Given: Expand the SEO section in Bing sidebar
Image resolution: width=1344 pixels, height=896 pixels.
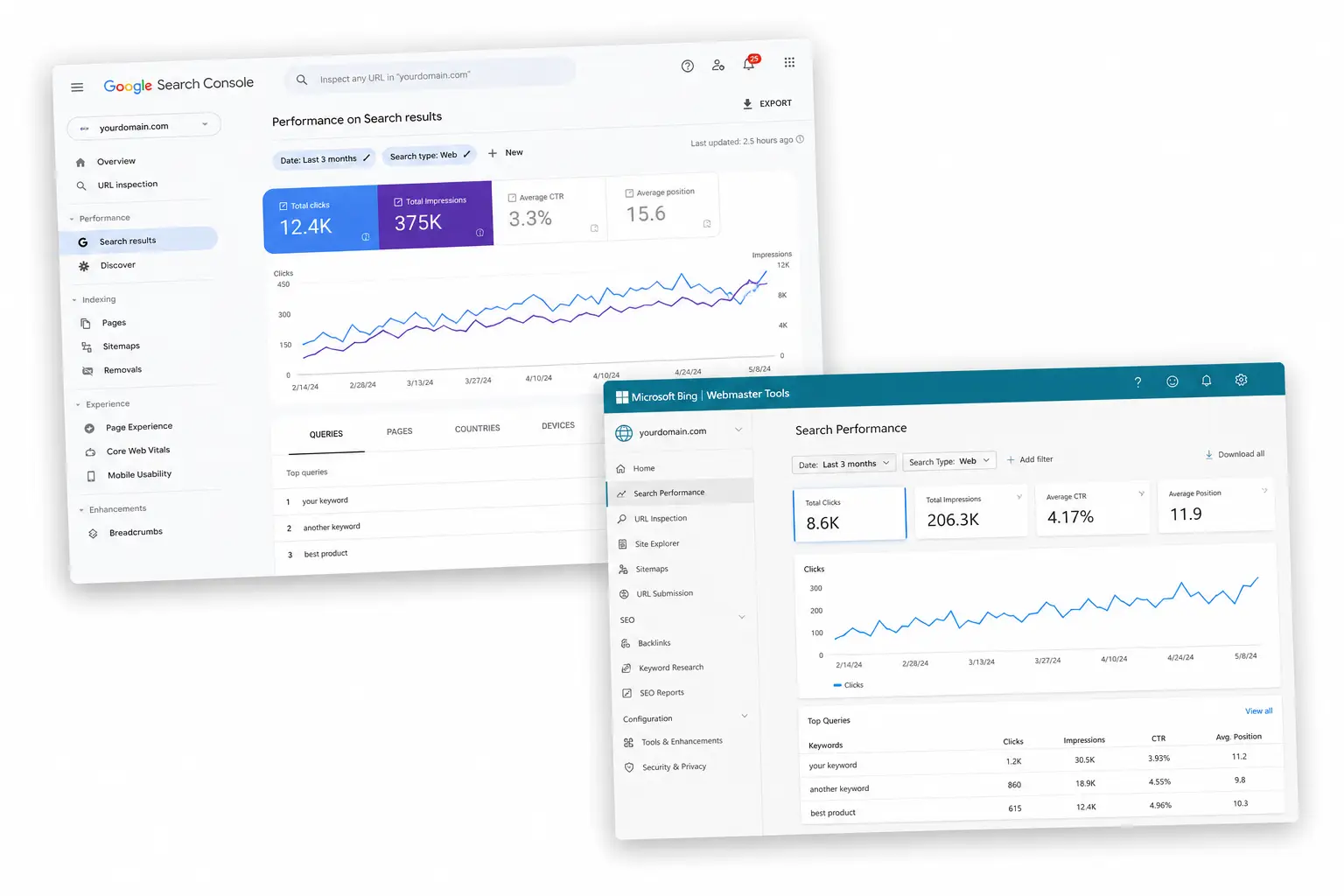Looking at the screenshot, I should click(x=682, y=619).
